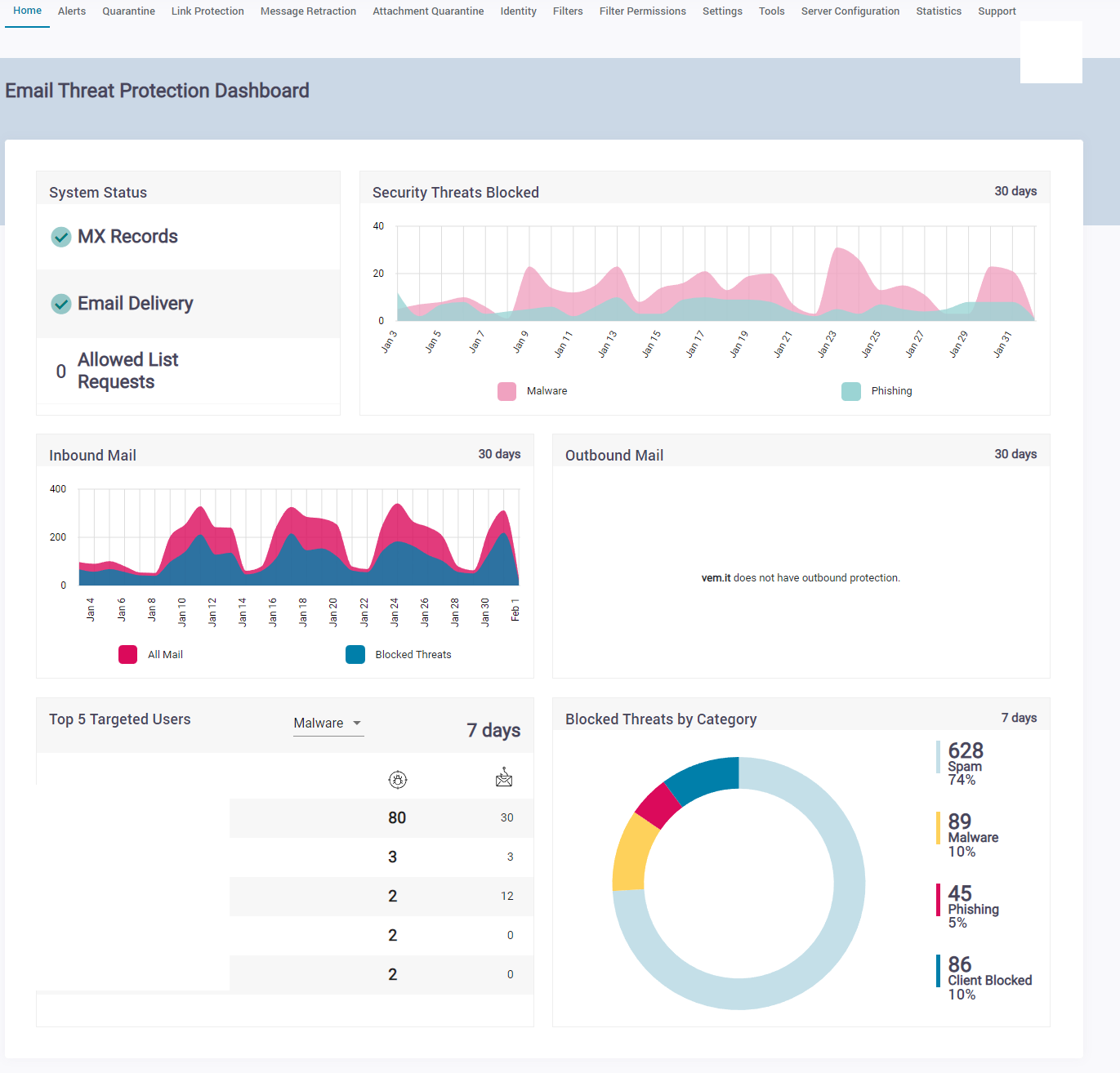Click the malware bug column icon
The height and width of the screenshot is (1073, 1120).
point(397,780)
